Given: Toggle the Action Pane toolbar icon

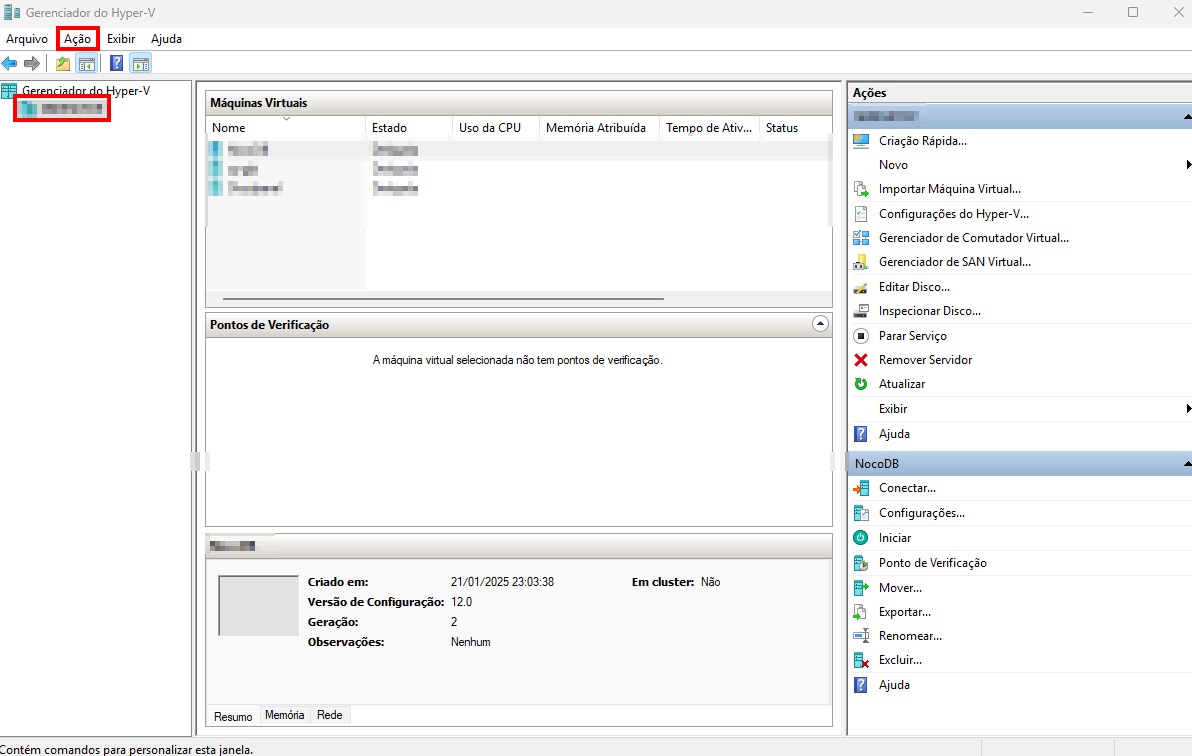Looking at the screenshot, I should tap(140, 64).
